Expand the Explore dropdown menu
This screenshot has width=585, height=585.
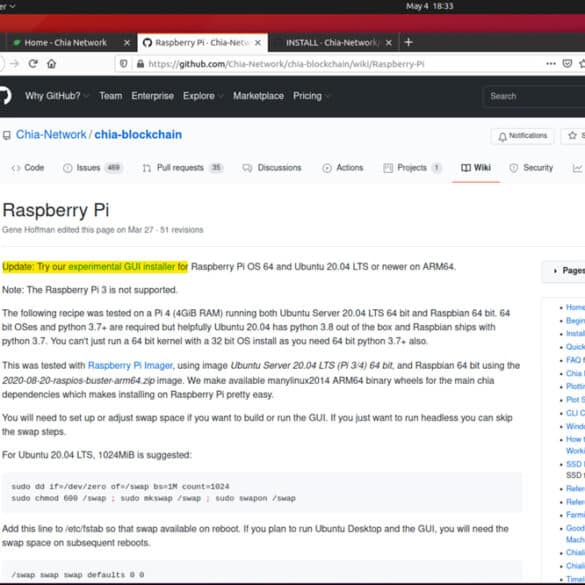pos(203,96)
